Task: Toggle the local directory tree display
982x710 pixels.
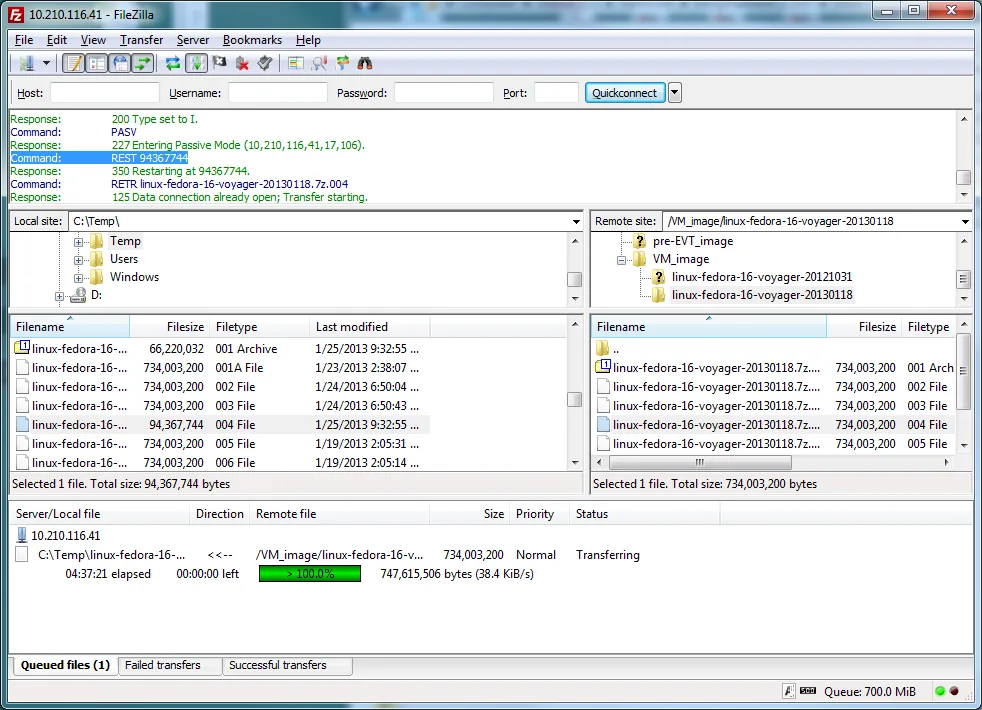Action: (x=96, y=63)
